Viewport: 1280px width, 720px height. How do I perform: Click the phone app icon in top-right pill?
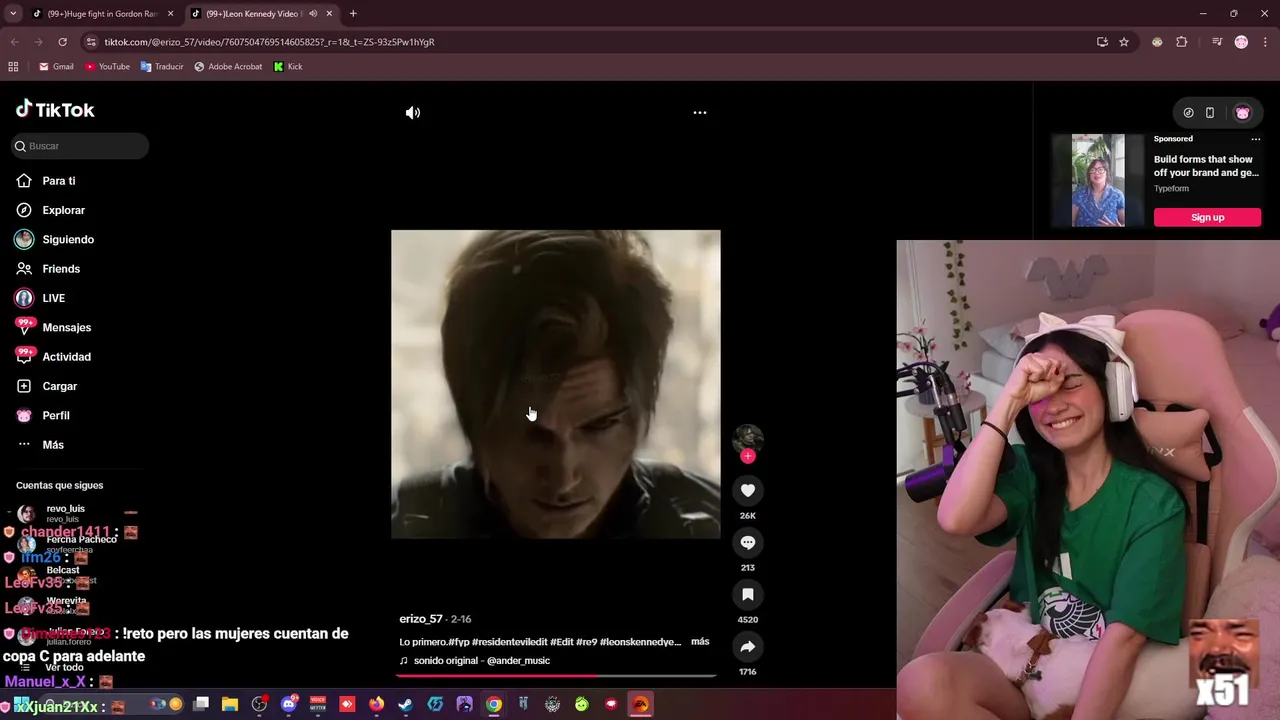coord(1209,113)
